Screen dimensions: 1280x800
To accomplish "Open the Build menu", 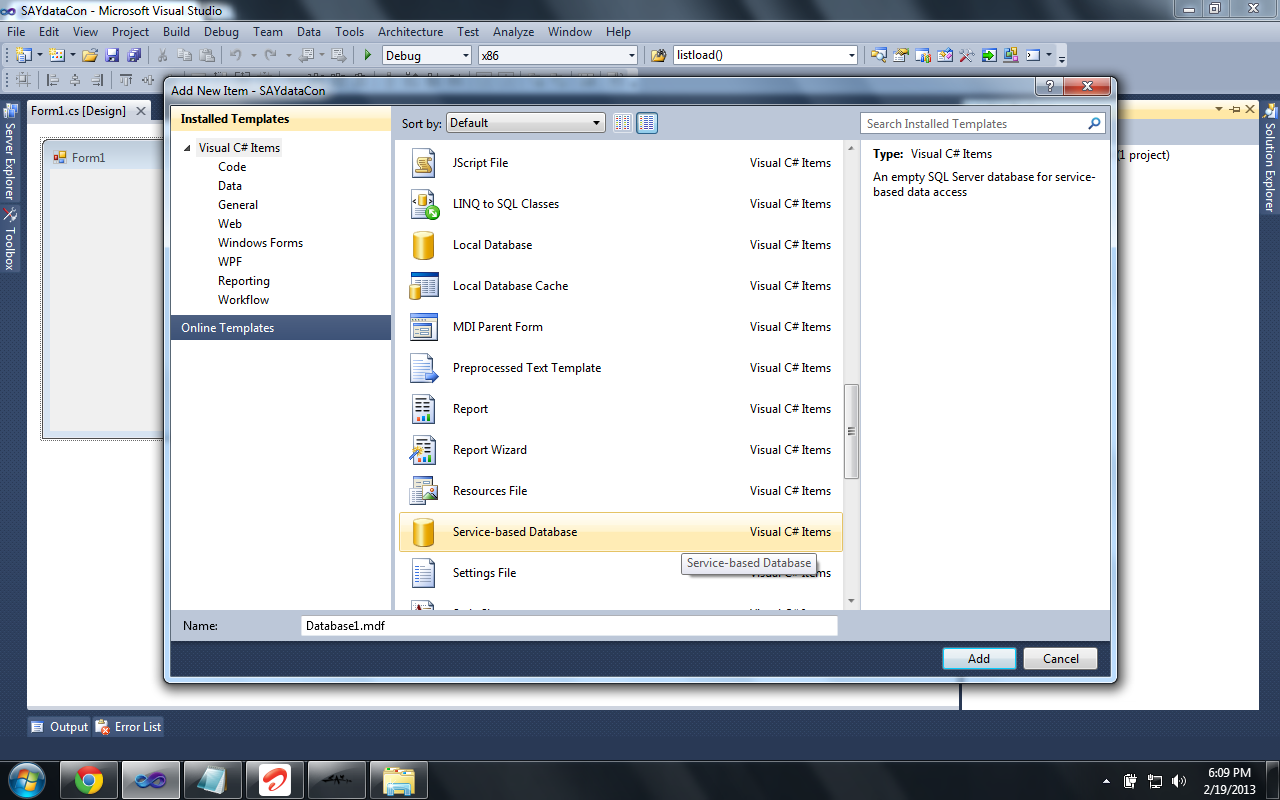I will [176, 32].
